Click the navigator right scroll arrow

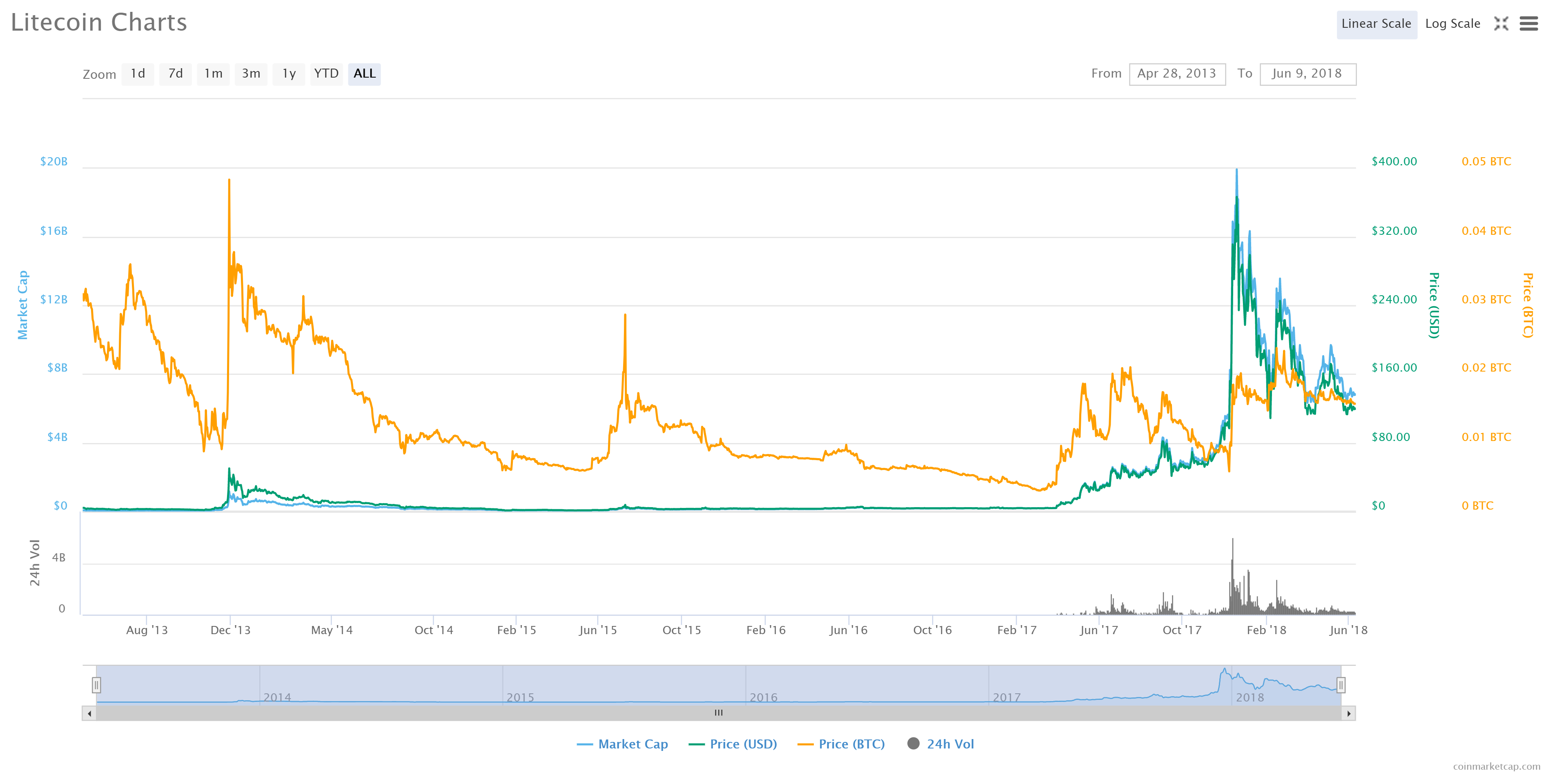[x=1348, y=713]
